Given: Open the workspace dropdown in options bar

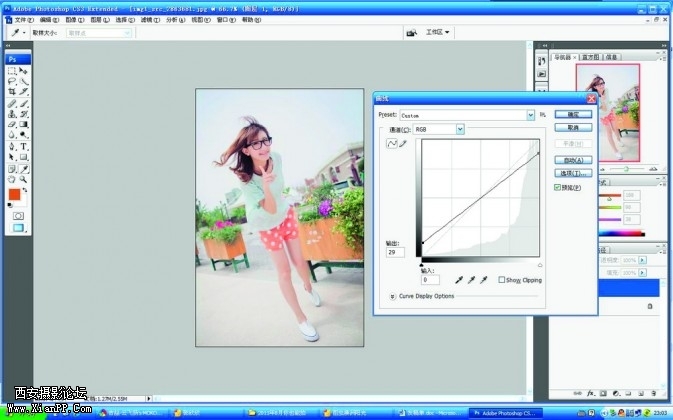Looking at the screenshot, I should pos(437,32).
